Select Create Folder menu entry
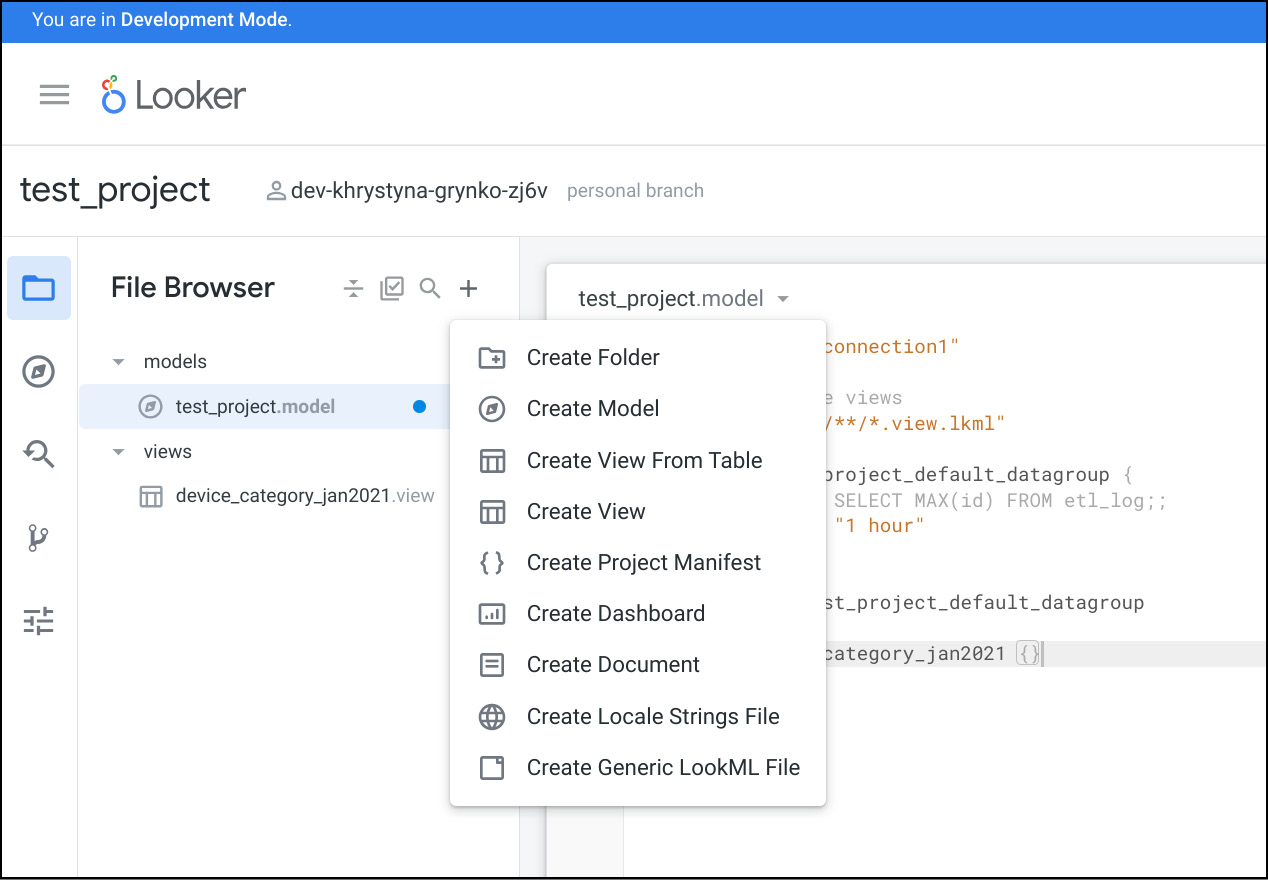The width and height of the screenshot is (1268, 880). click(638, 358)
